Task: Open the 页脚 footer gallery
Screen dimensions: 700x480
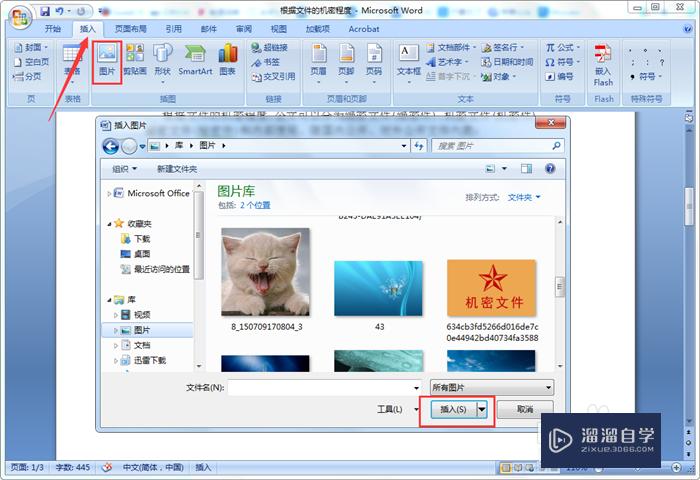Action: coord(346,63)
